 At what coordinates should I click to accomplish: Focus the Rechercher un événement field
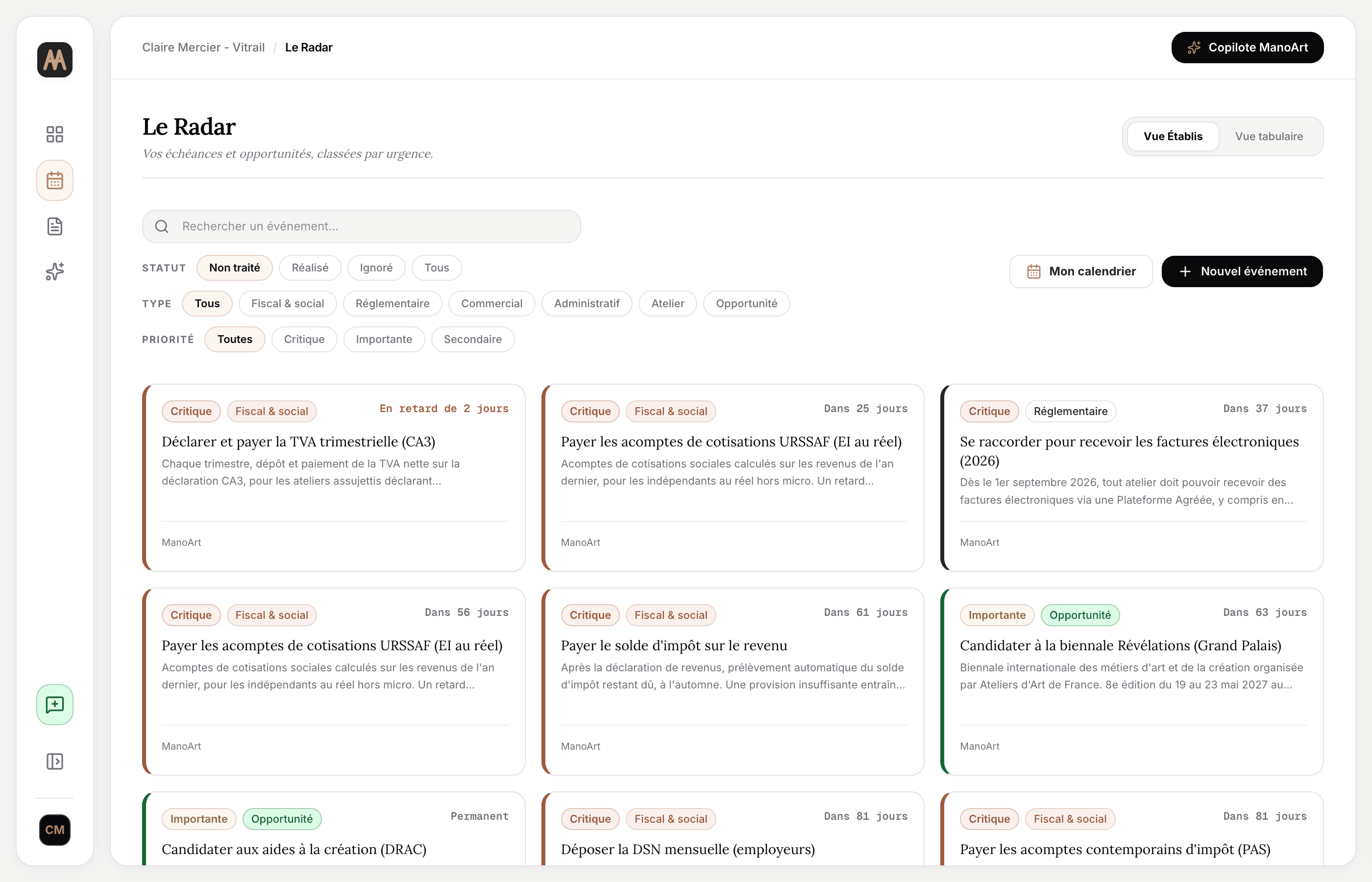pos(361,226)
